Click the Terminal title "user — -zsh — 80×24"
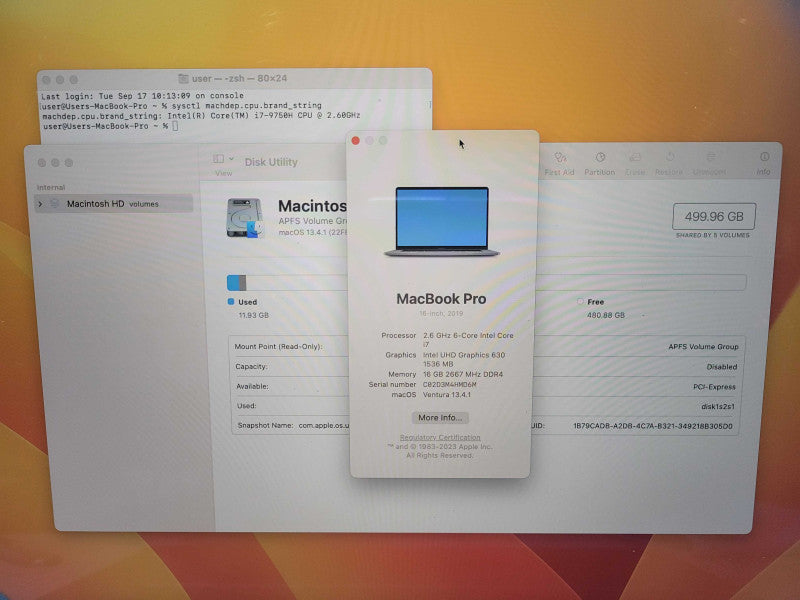 click(x=239, y=79)
